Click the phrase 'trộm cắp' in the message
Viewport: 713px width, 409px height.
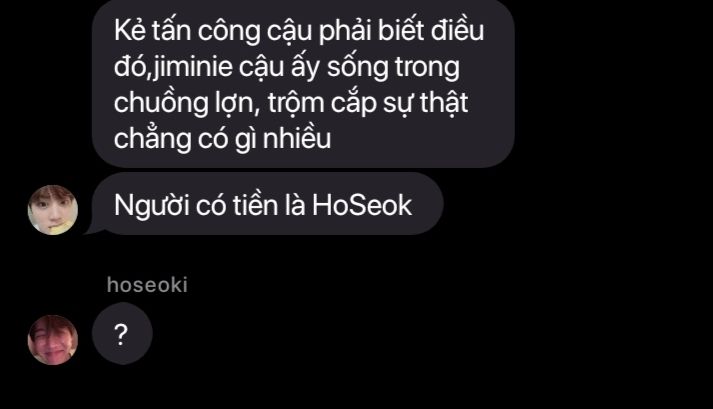click(x=319, y=104)
